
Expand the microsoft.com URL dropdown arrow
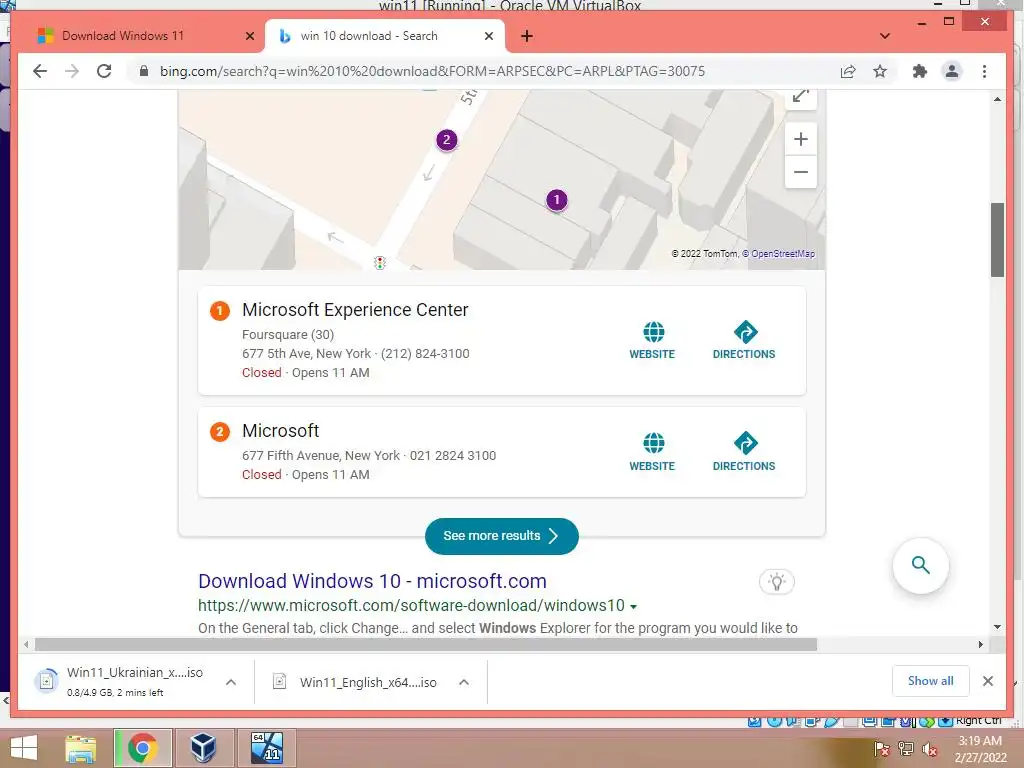633,607
